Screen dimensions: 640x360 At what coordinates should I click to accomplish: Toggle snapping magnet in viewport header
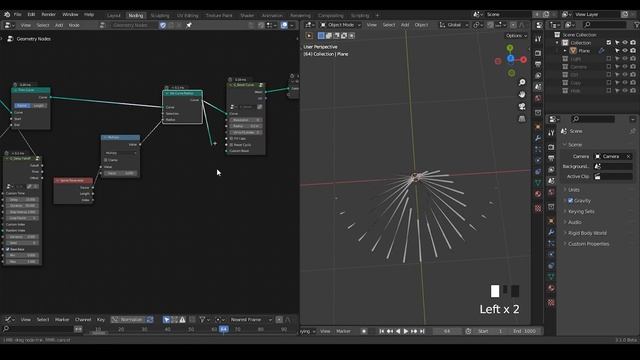coord(490,25)
